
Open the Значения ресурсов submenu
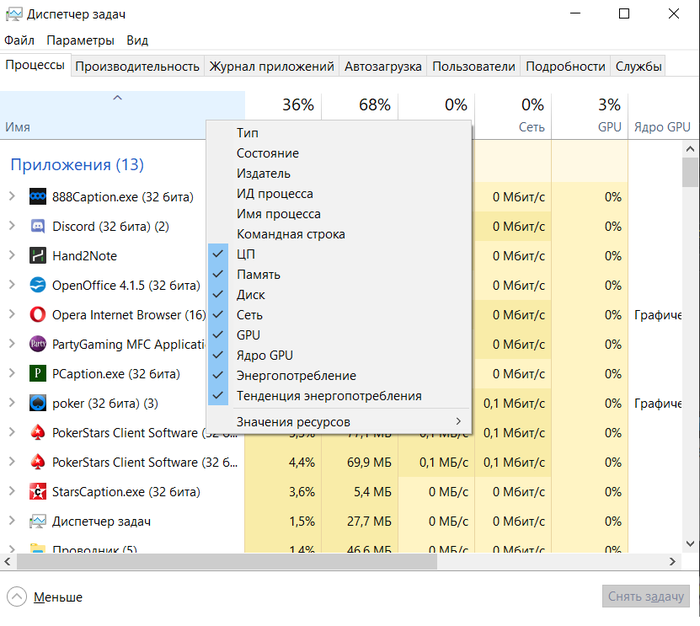(338, 422)
